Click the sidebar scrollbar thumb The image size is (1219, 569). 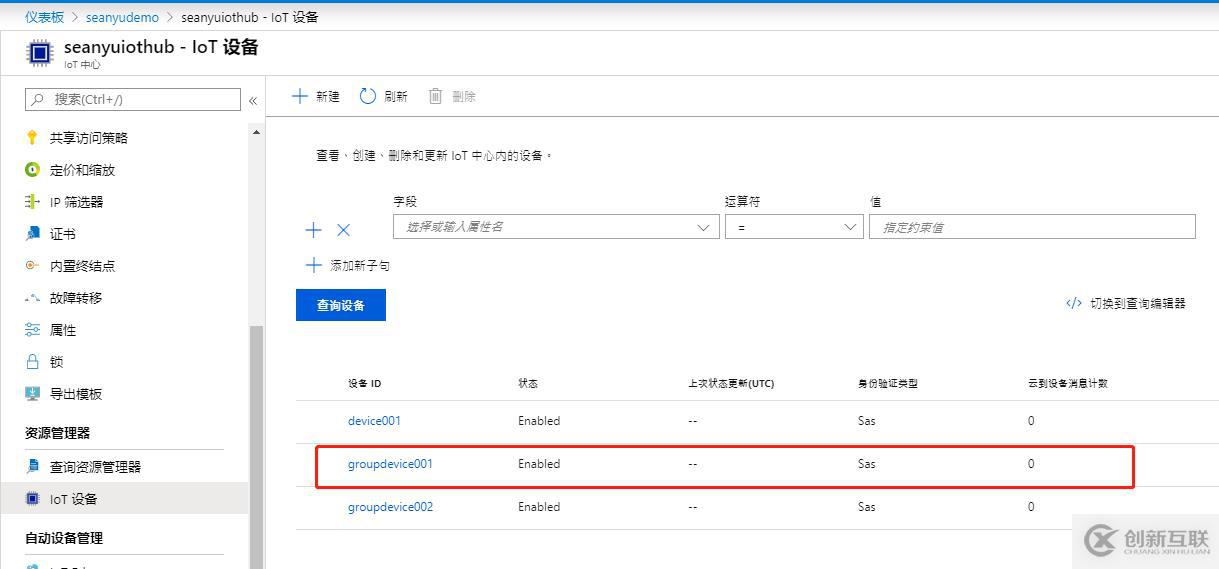point(256,447)
